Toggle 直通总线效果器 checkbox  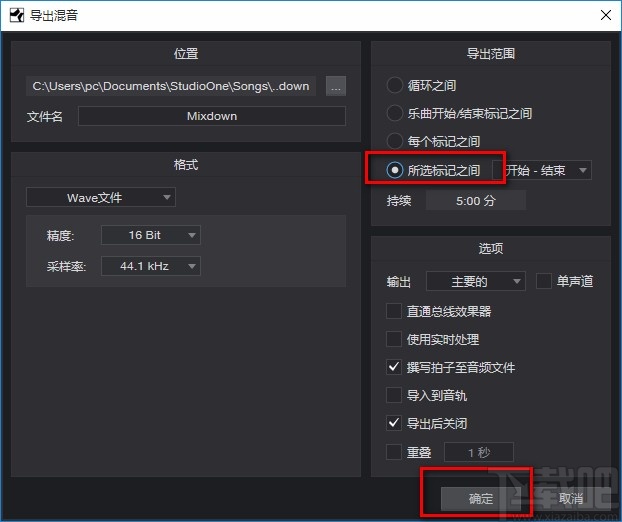pyautogui.click(x=394, y=311)
